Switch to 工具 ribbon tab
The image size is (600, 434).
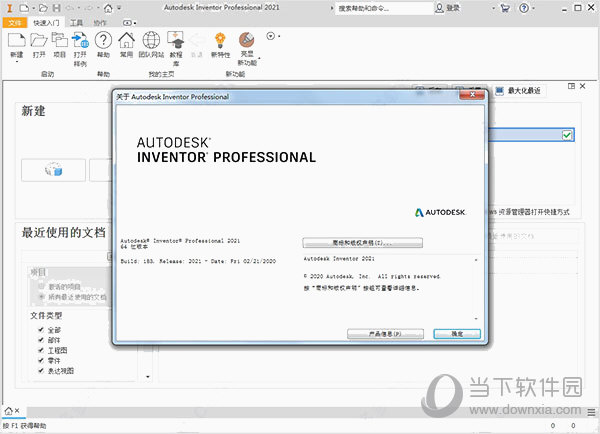(76, 23)
